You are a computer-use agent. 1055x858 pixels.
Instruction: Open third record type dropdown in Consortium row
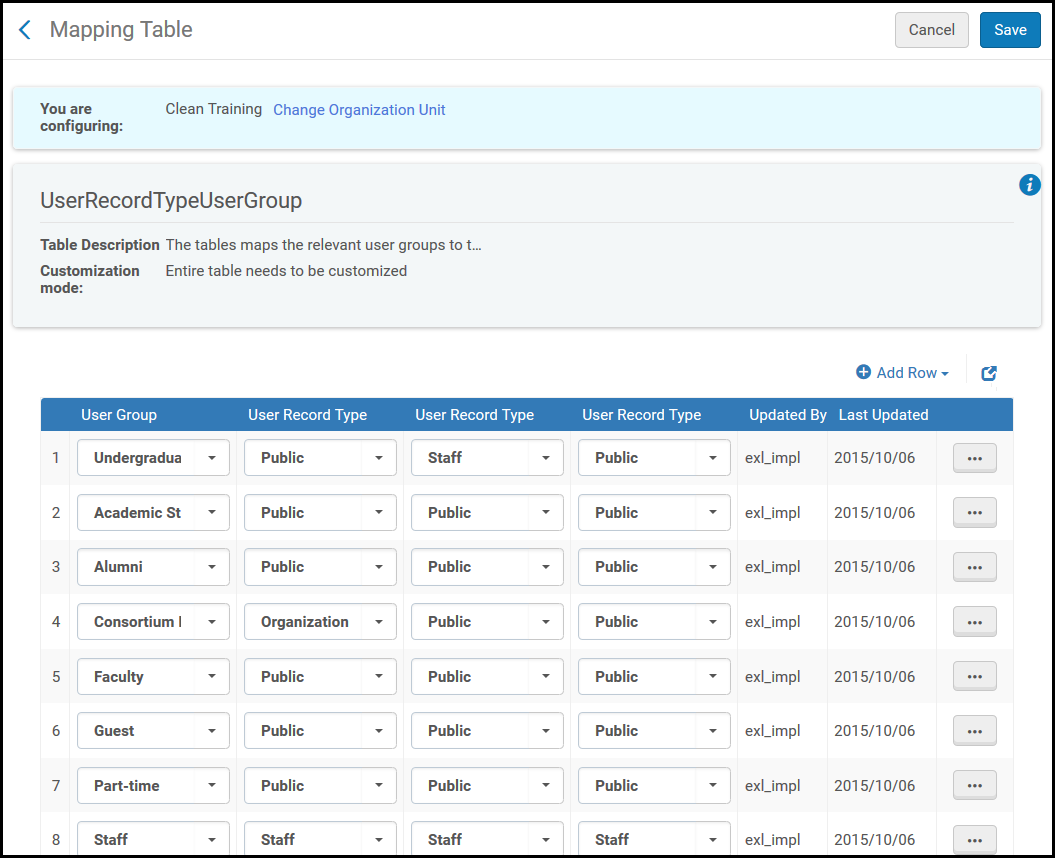654,621
